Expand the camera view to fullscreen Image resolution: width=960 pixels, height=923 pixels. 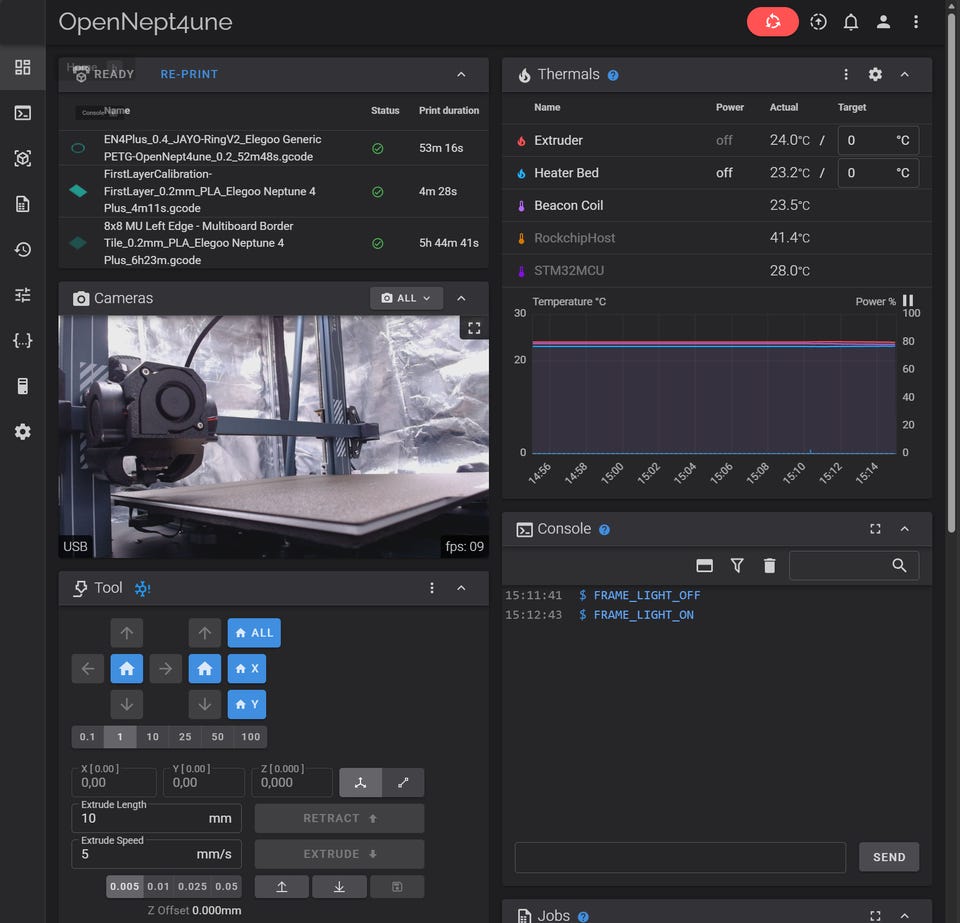pos(474,328)
